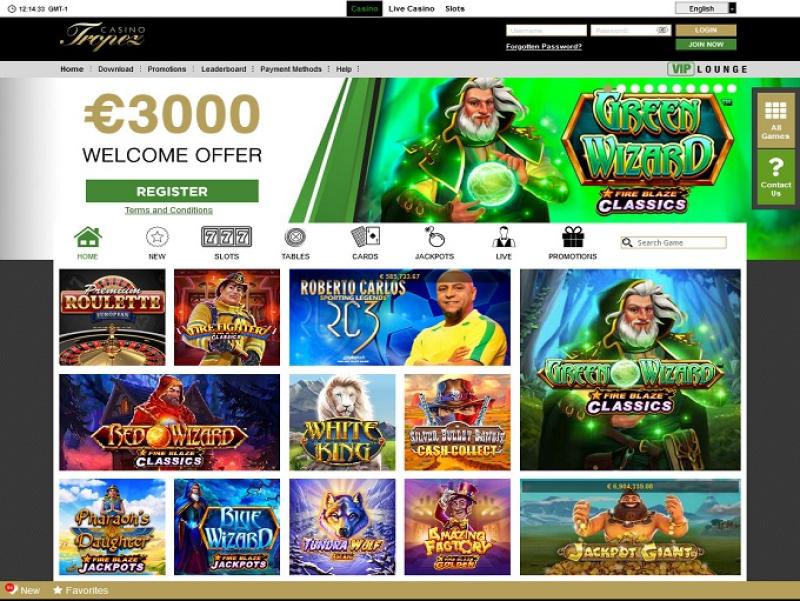Viewport: 800px width, 601px height.
Task: Click the JOIN NOW button
Action: (706, 44)
